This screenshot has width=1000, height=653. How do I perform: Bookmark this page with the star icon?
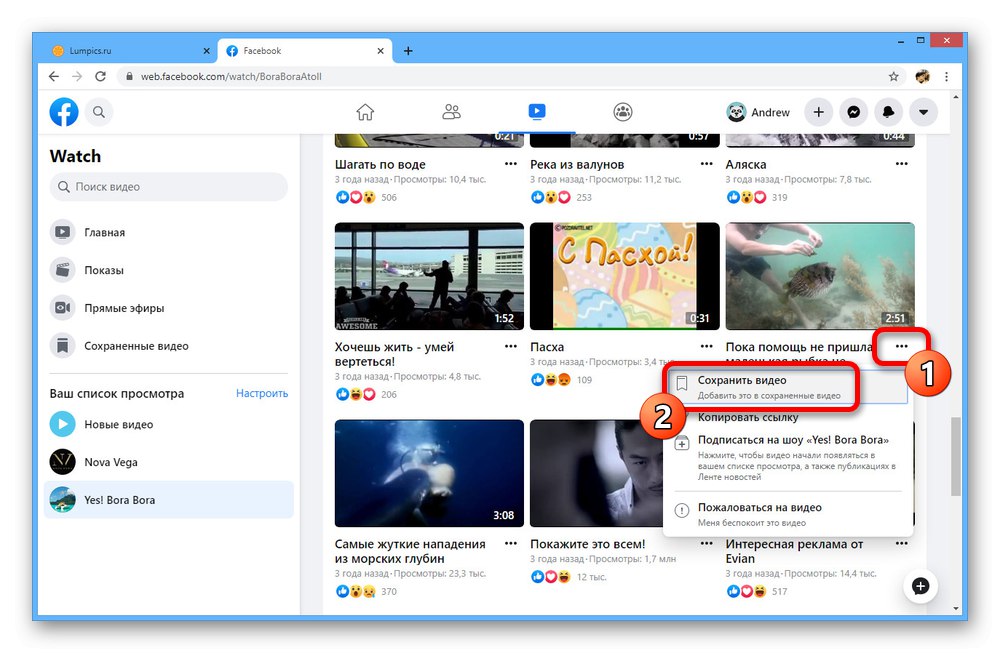(893, 77)
